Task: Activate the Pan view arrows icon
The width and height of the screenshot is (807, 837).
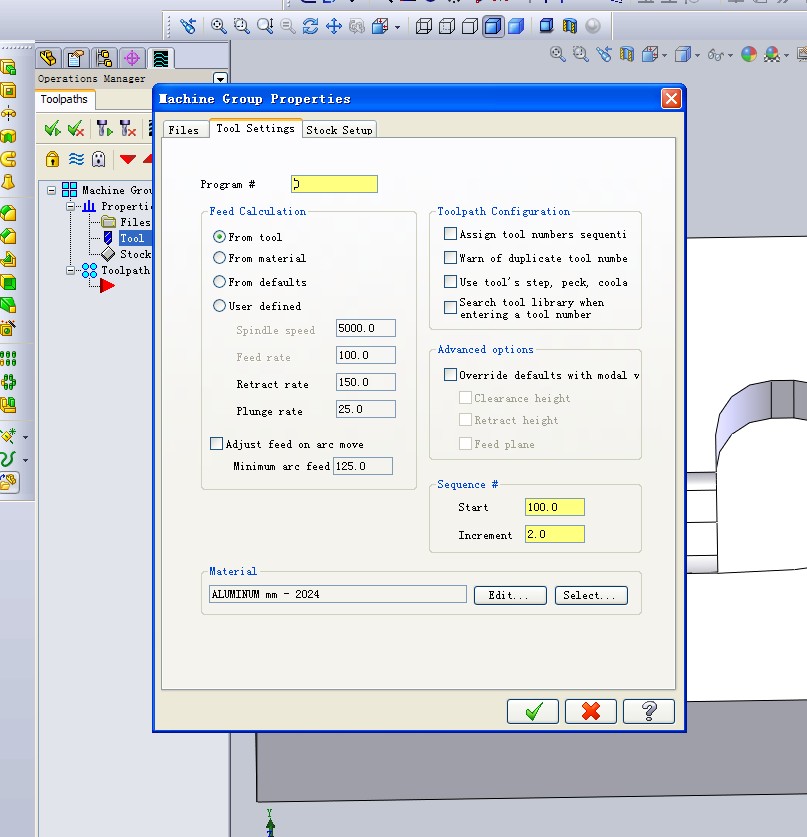Action: (x=334, y=27)
